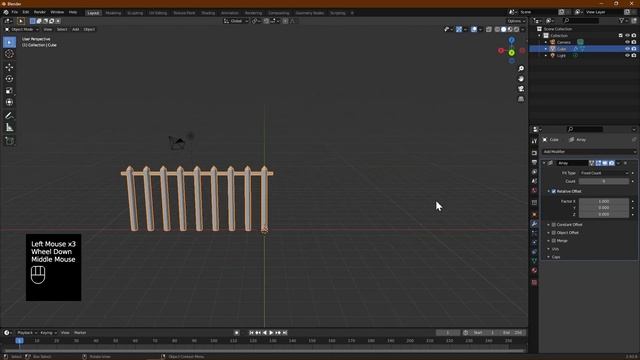Open the Keying dropdown in timeline

48,333
